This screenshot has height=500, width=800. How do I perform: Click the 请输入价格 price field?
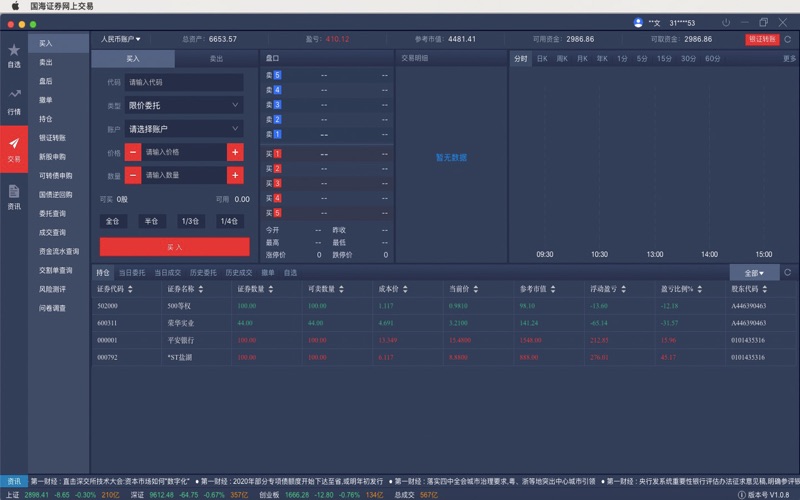pyautogui.click(x=184, y=152)
